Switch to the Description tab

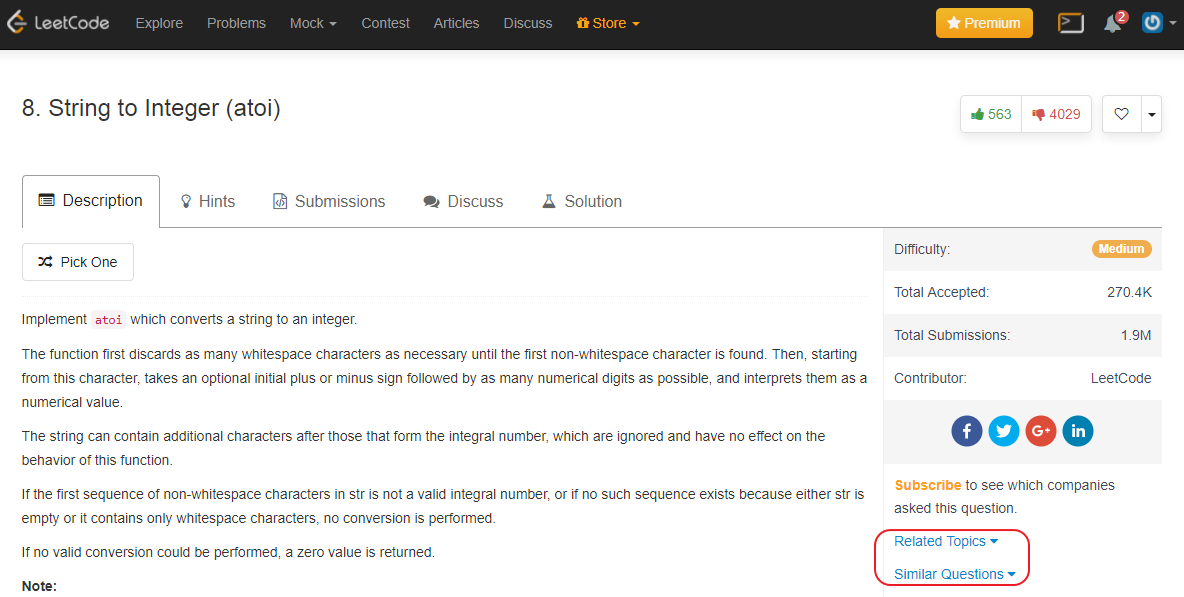click(91, 201)
